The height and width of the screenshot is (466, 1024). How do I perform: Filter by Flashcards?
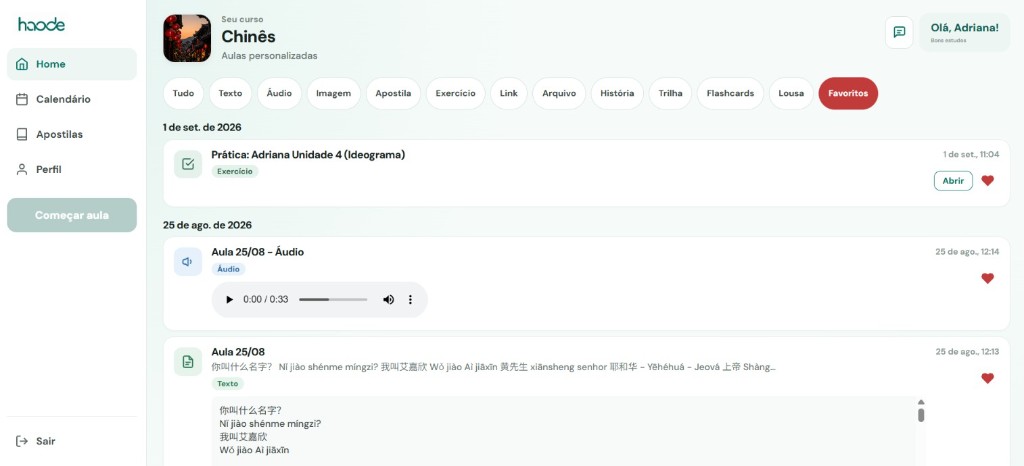tap(730, 93)
